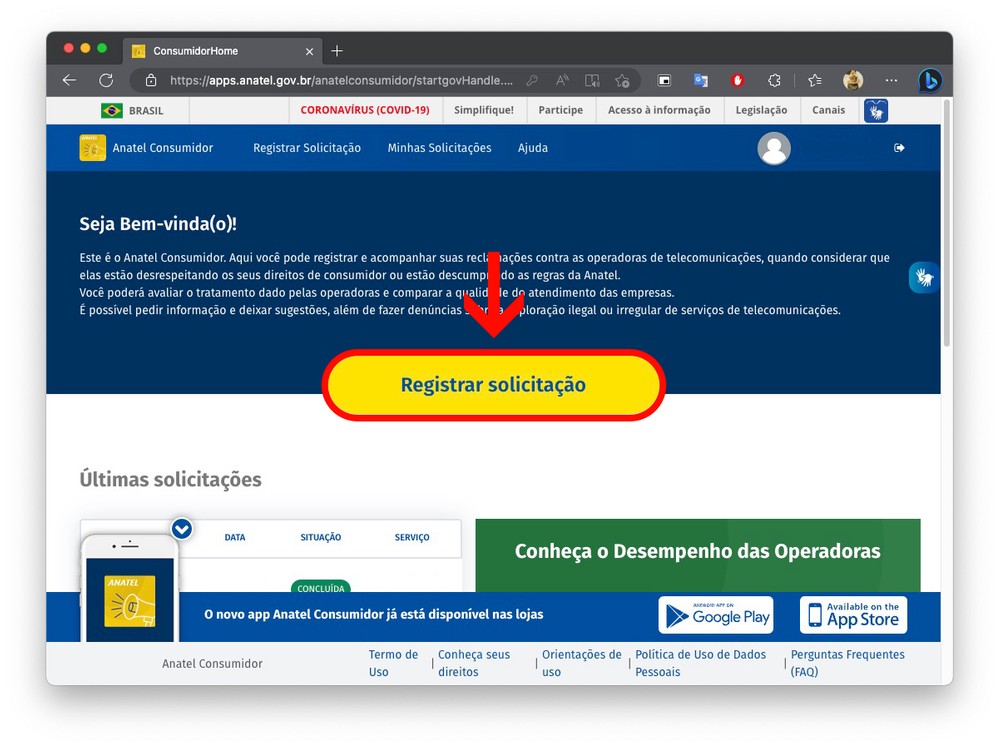Open the Bing chat sidebar icon
Image resolution: width=1000 pixels, height=747 pixels.
pos(930,80)
